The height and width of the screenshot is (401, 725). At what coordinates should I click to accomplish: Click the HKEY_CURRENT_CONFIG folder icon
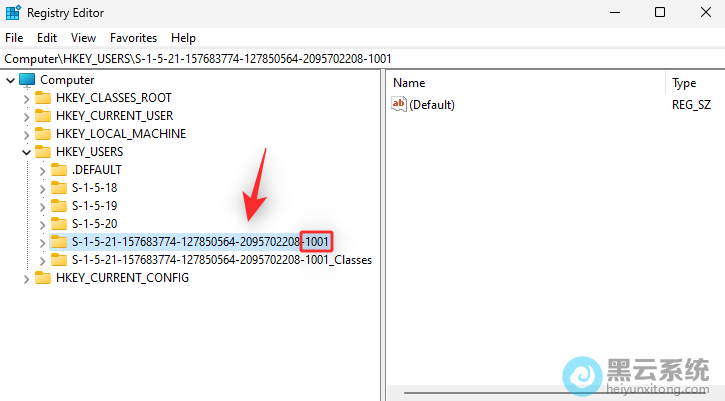coord(43,278)
